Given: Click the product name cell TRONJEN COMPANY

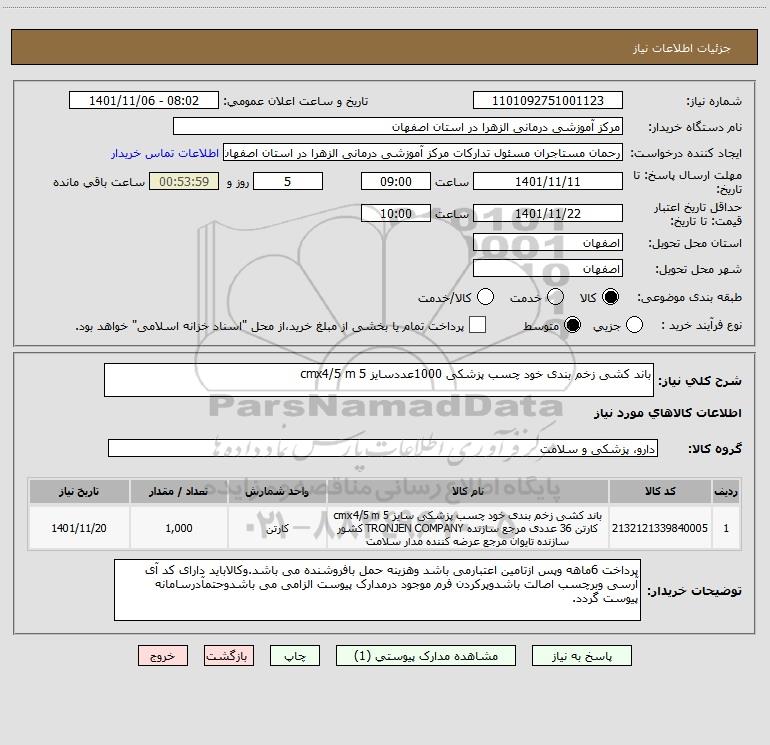Looking at the screenshot, I should [x=468, y=528].
